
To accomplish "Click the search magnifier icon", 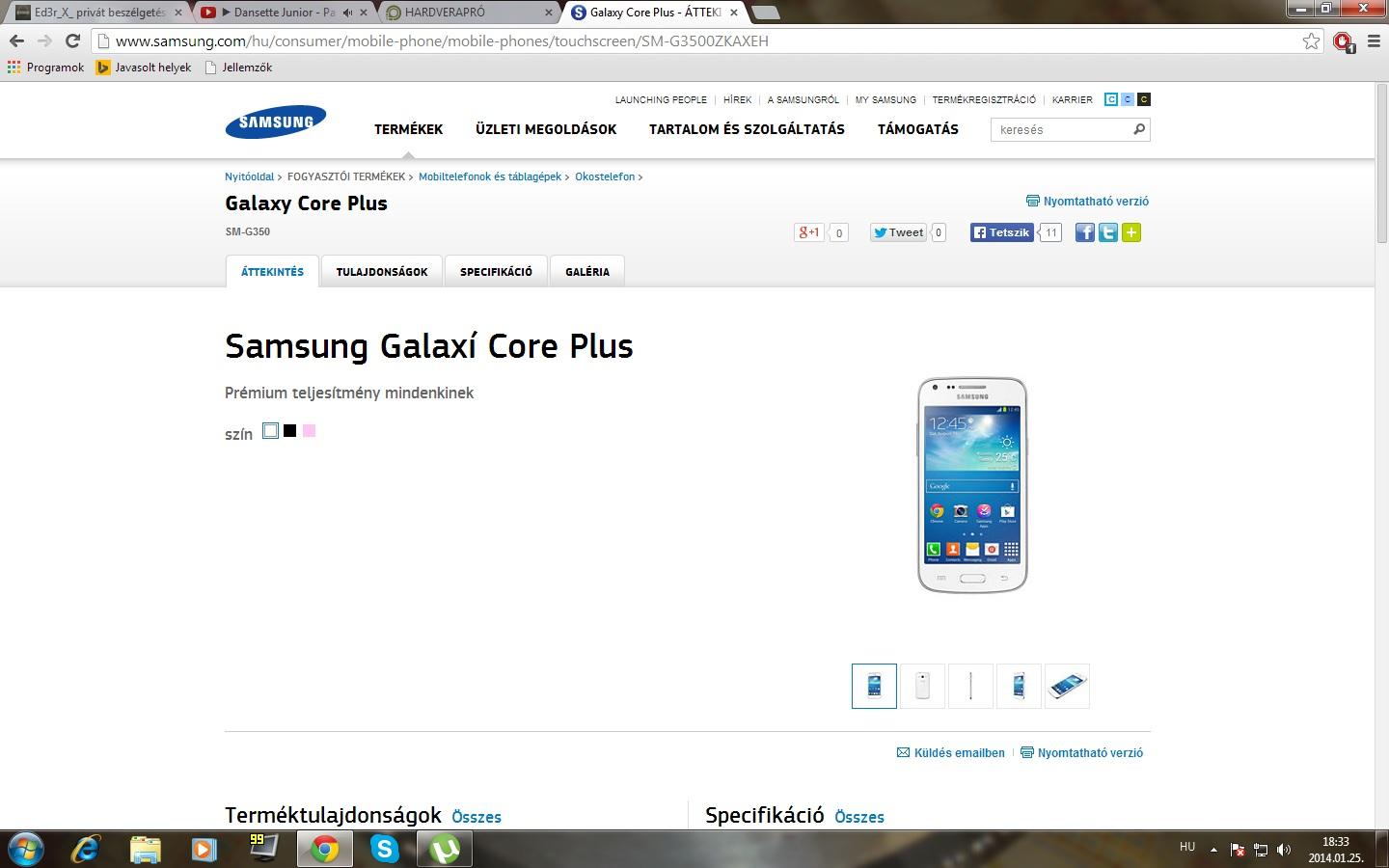I will click(x=1138, y=129).
